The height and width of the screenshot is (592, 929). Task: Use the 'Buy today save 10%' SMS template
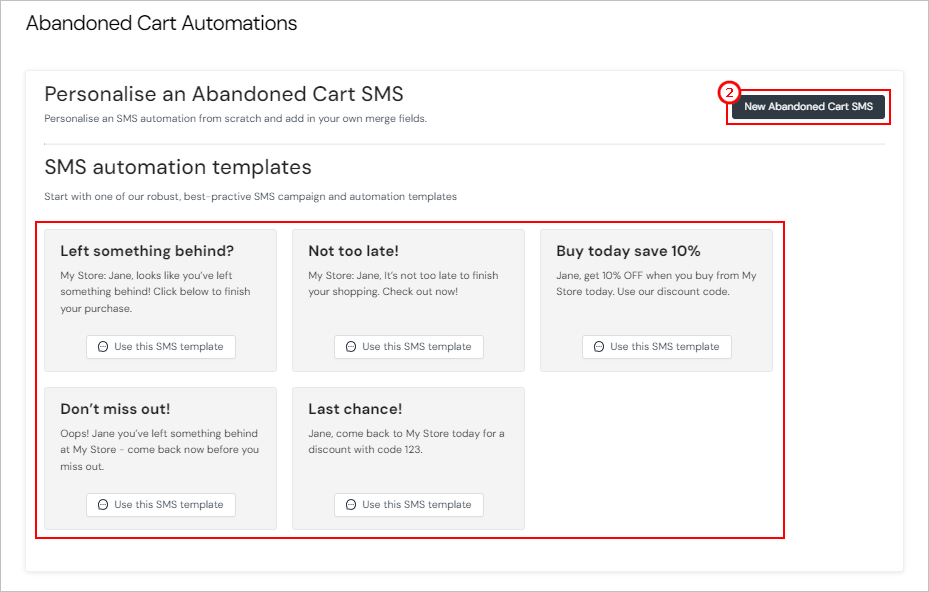click(656, 347)
